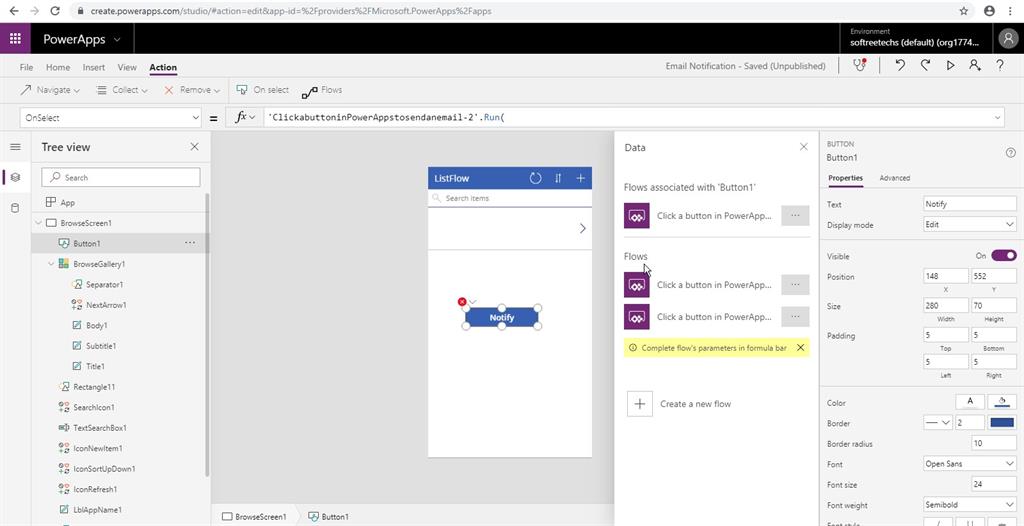Click the associated flow's purple icon
This screenshot has width=1024, height=526.
(x=637, y=215)
